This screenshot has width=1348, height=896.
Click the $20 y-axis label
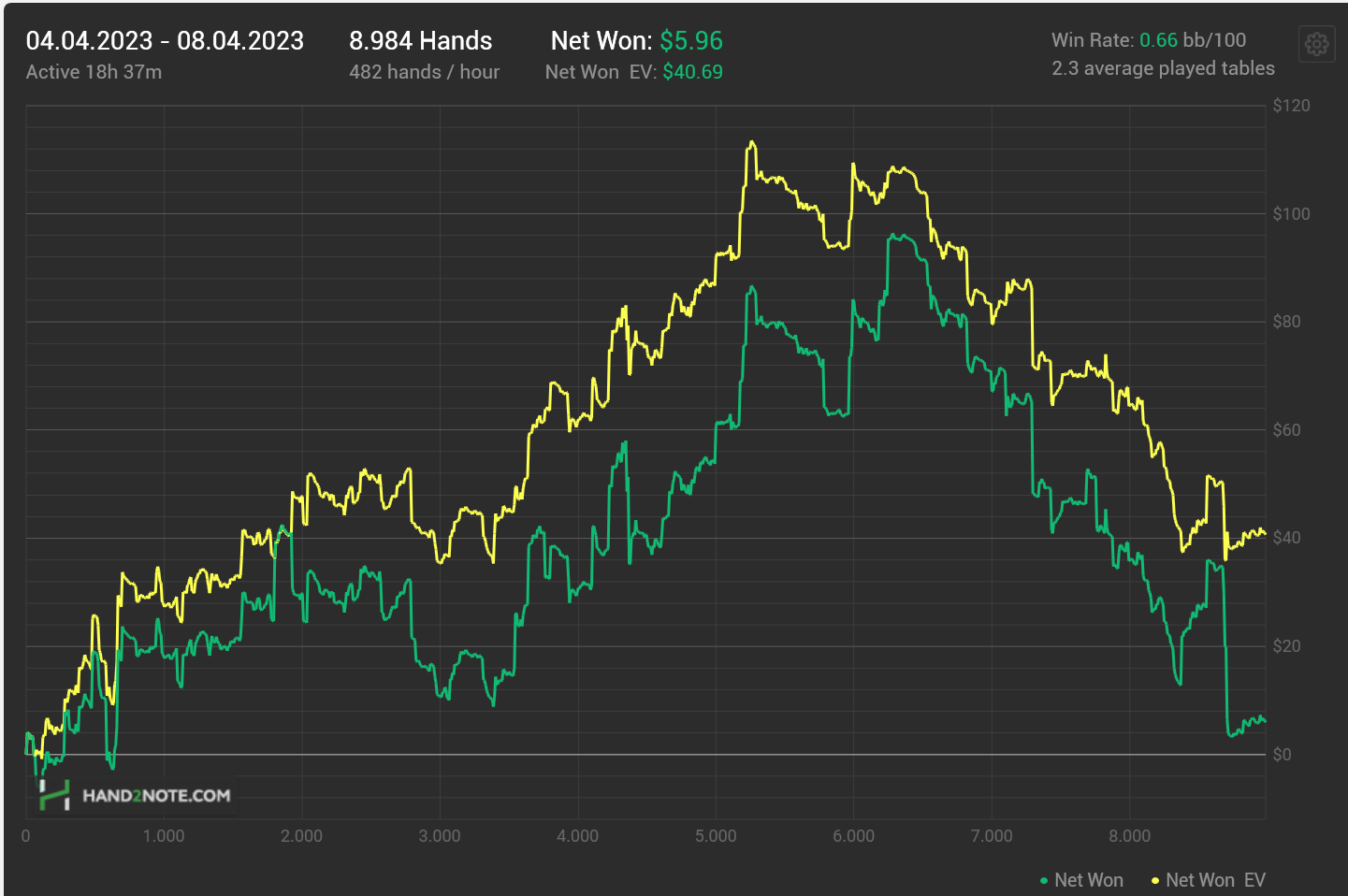[x=1287, y=646]
